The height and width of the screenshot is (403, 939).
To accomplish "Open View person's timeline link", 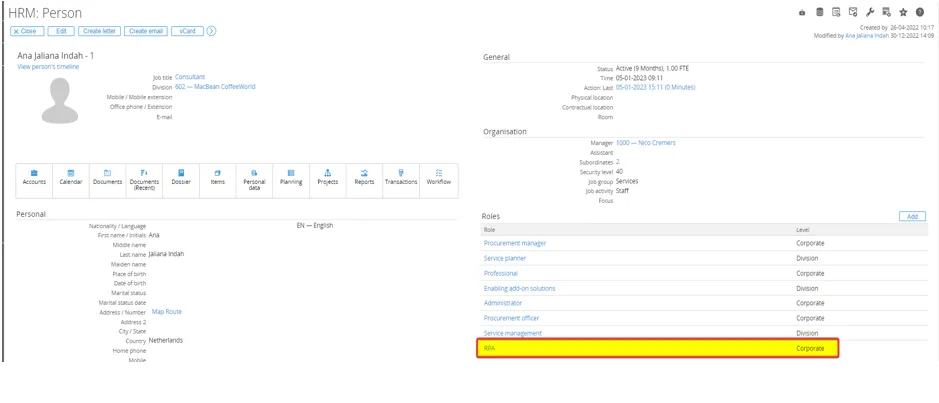I will (48, 67).
